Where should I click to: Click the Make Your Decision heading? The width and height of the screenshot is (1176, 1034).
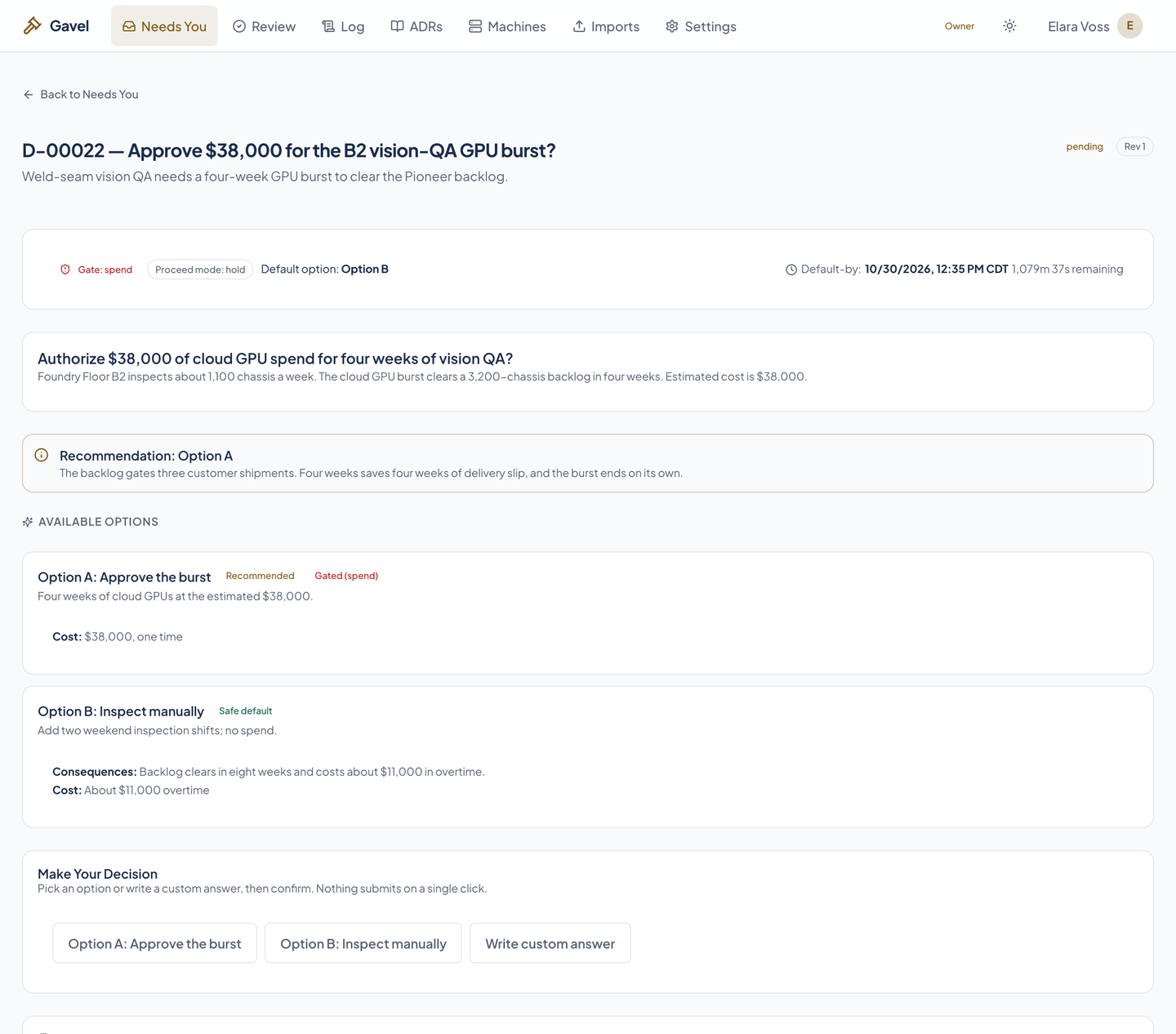coord(97,874)
